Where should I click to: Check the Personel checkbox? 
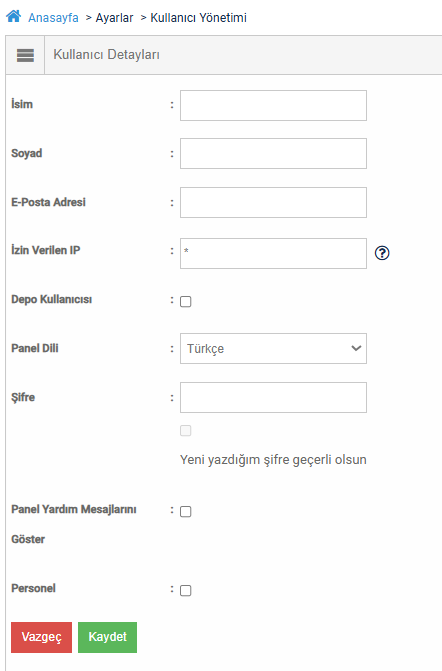pyautogui.click(x=186, y=591)
